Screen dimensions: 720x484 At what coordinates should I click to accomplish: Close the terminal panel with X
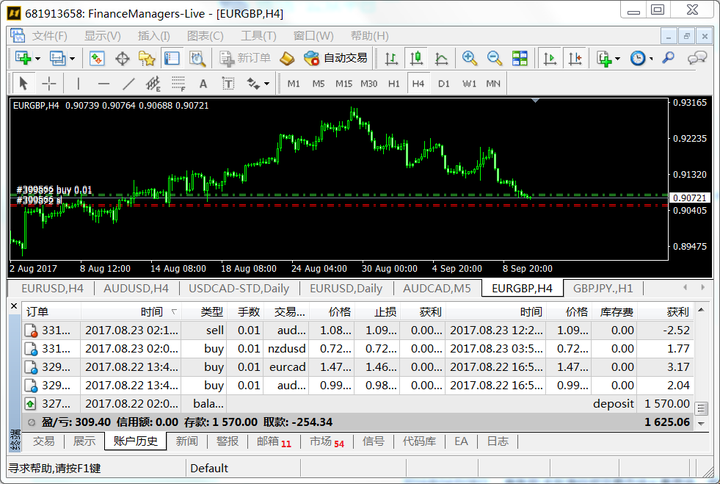point(14,306)
